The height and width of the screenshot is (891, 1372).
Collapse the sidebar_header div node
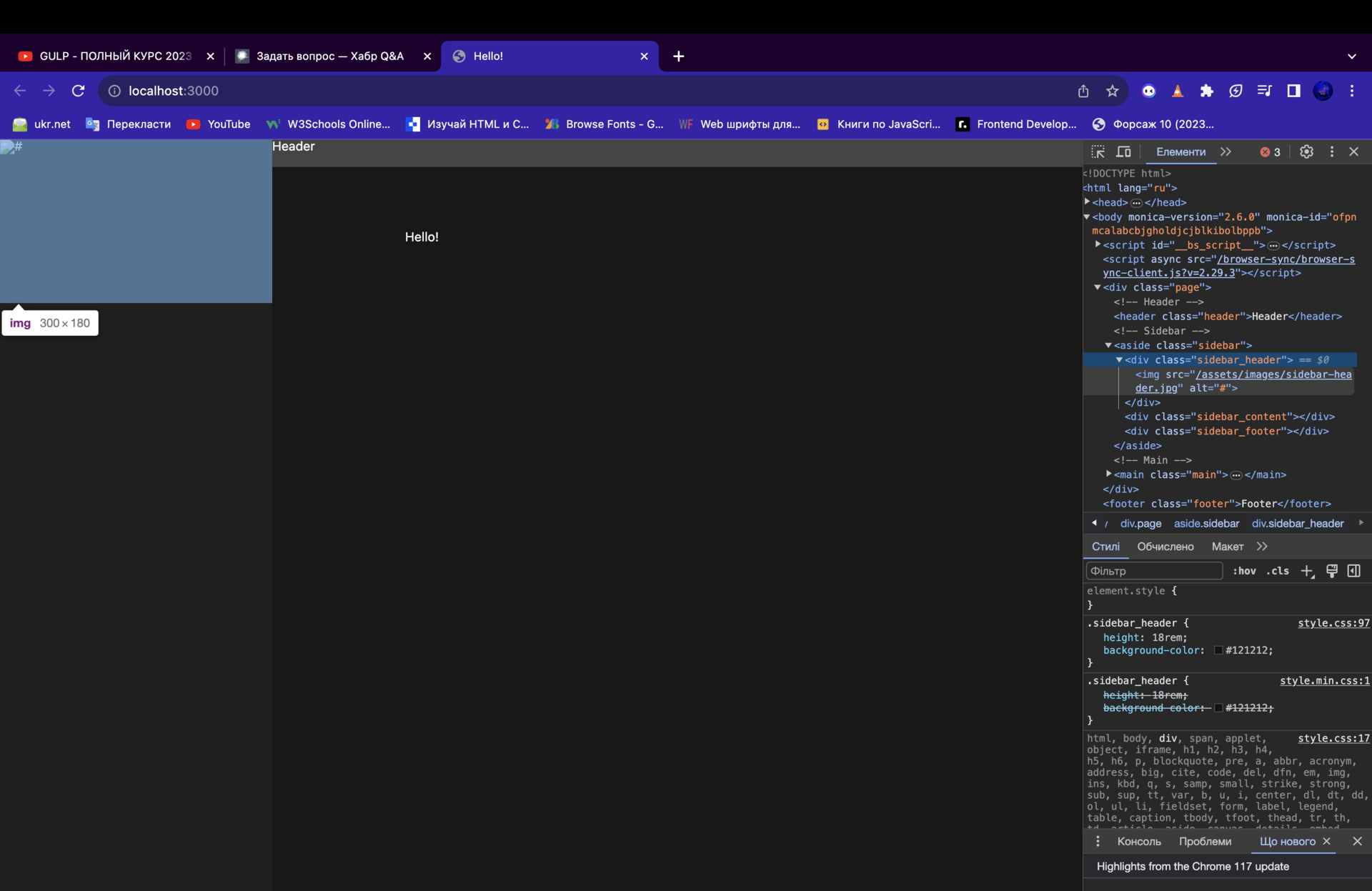click(1120, 359)
